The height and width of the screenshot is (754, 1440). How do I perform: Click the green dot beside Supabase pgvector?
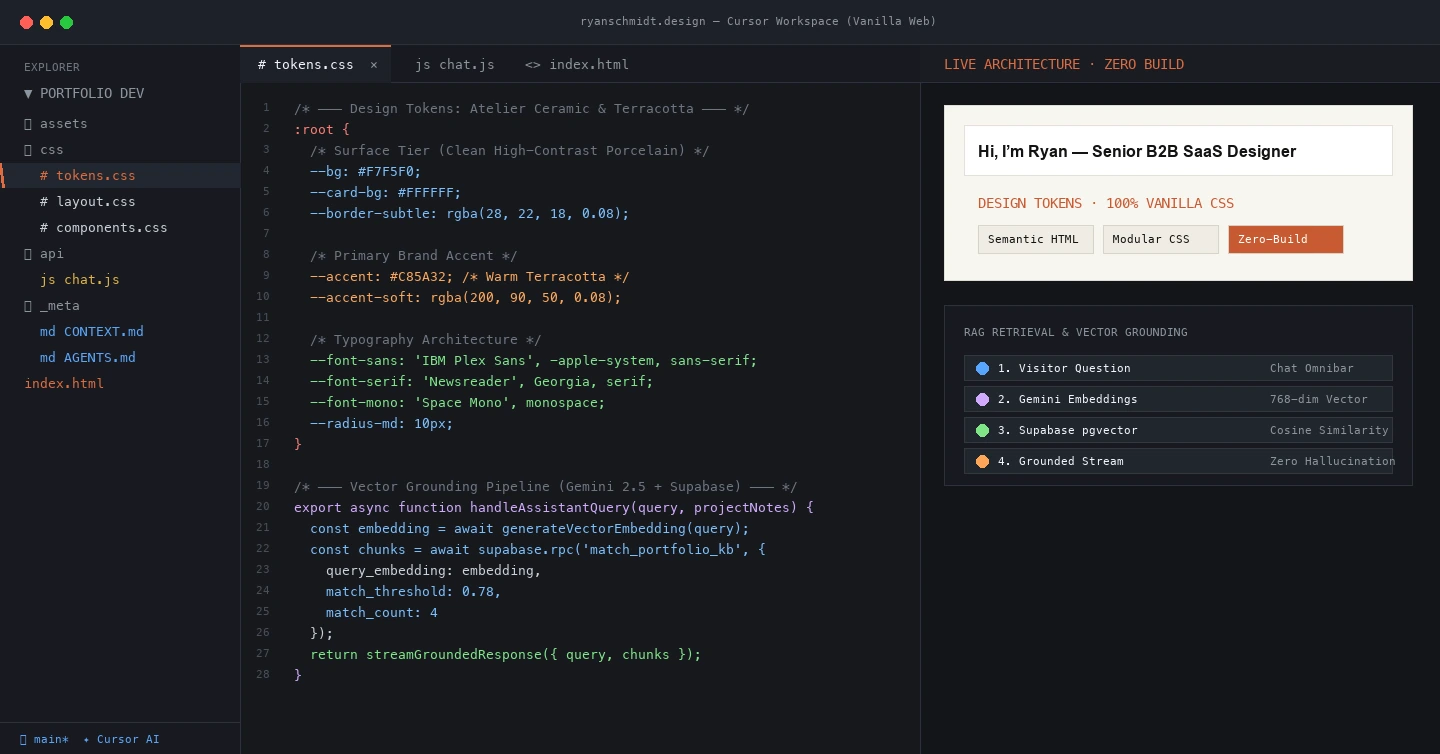click(982, 431)
